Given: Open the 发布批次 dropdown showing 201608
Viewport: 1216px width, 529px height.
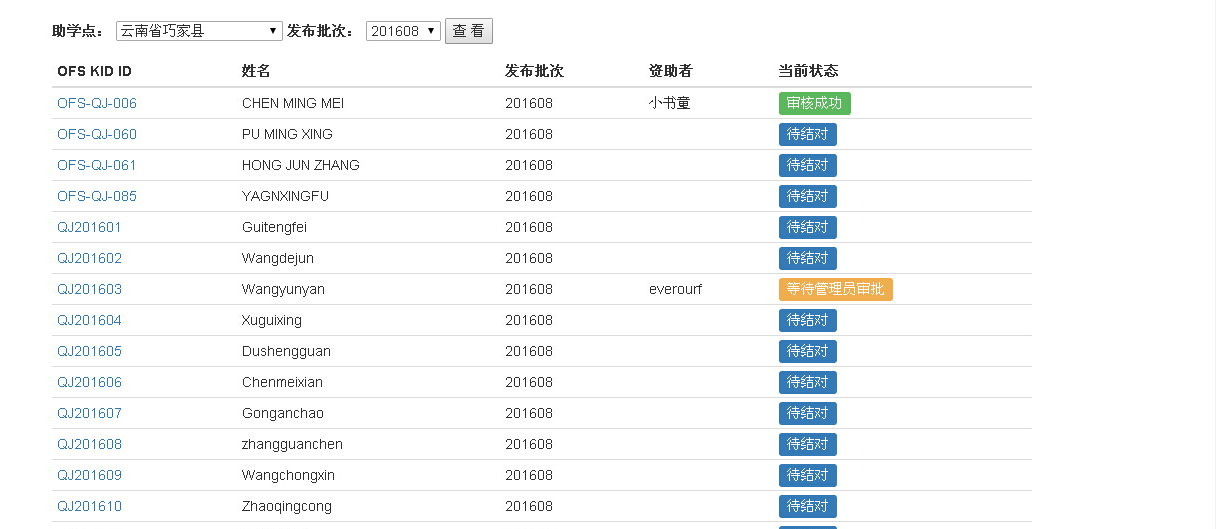Looking at the screenshot, I should point(403,31).
